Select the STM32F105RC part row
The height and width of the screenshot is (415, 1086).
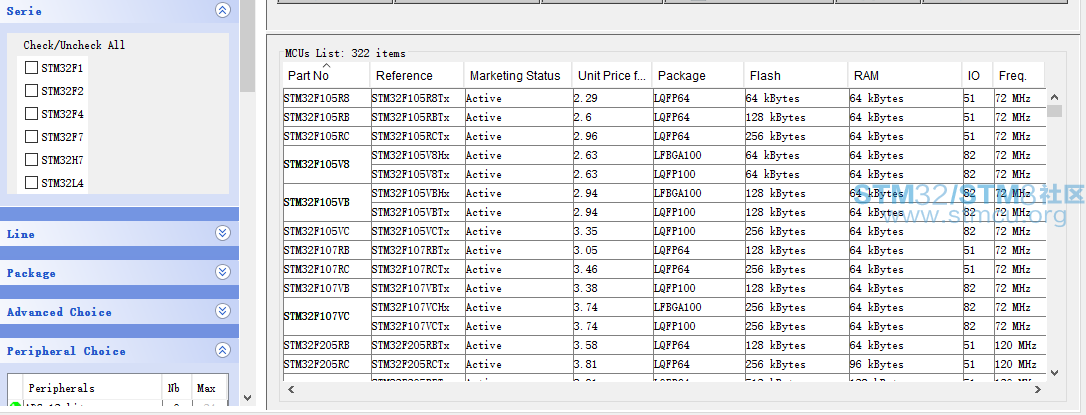(664, 136)
